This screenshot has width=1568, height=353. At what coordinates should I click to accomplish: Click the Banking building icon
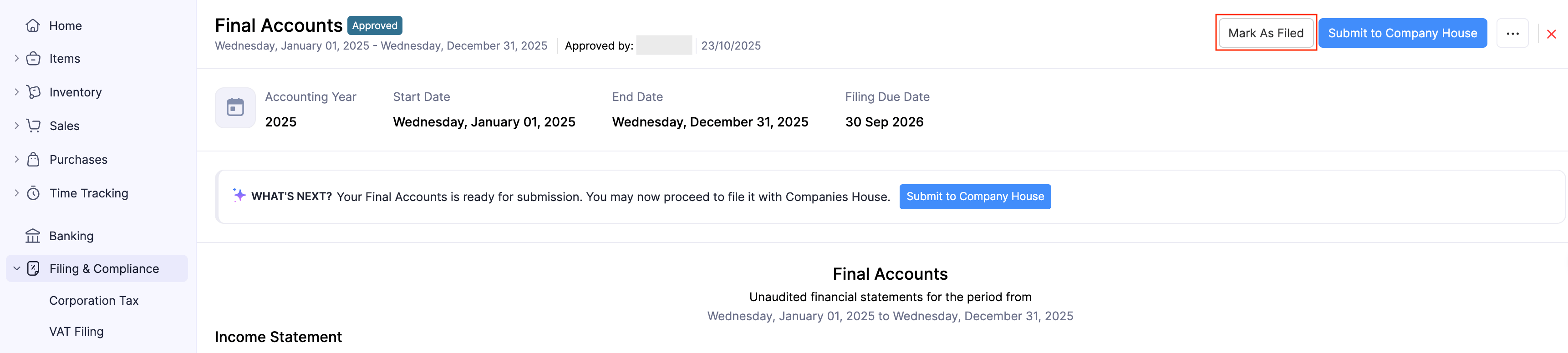(33, 236)
